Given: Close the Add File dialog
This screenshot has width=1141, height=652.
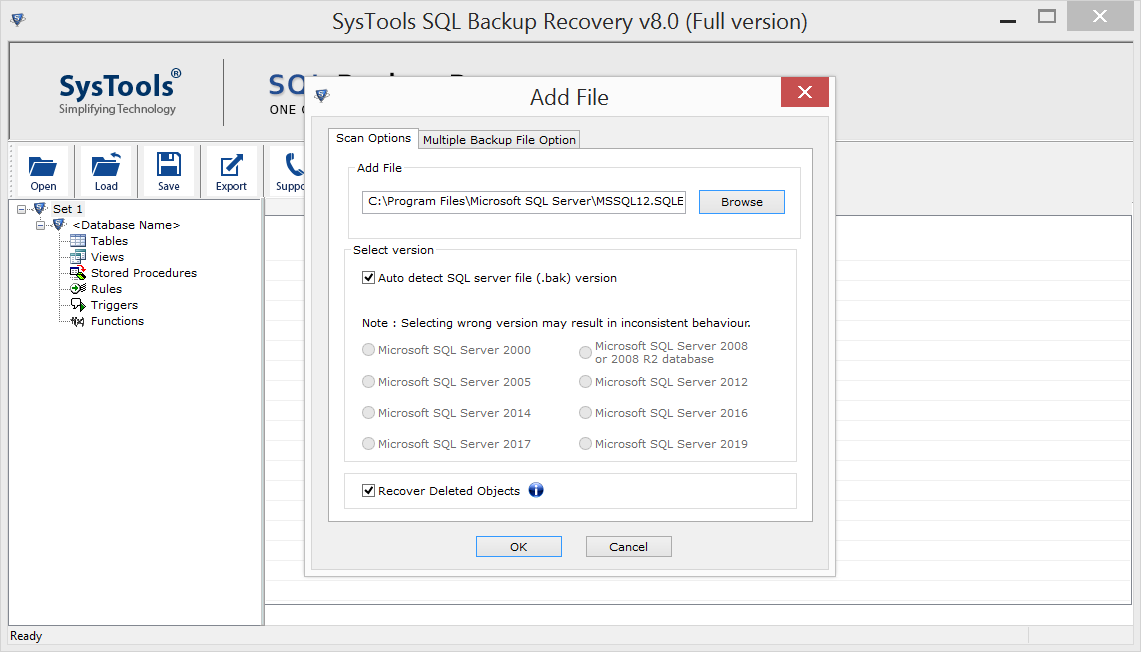Looking at the screenshot, I should [804, 92].
